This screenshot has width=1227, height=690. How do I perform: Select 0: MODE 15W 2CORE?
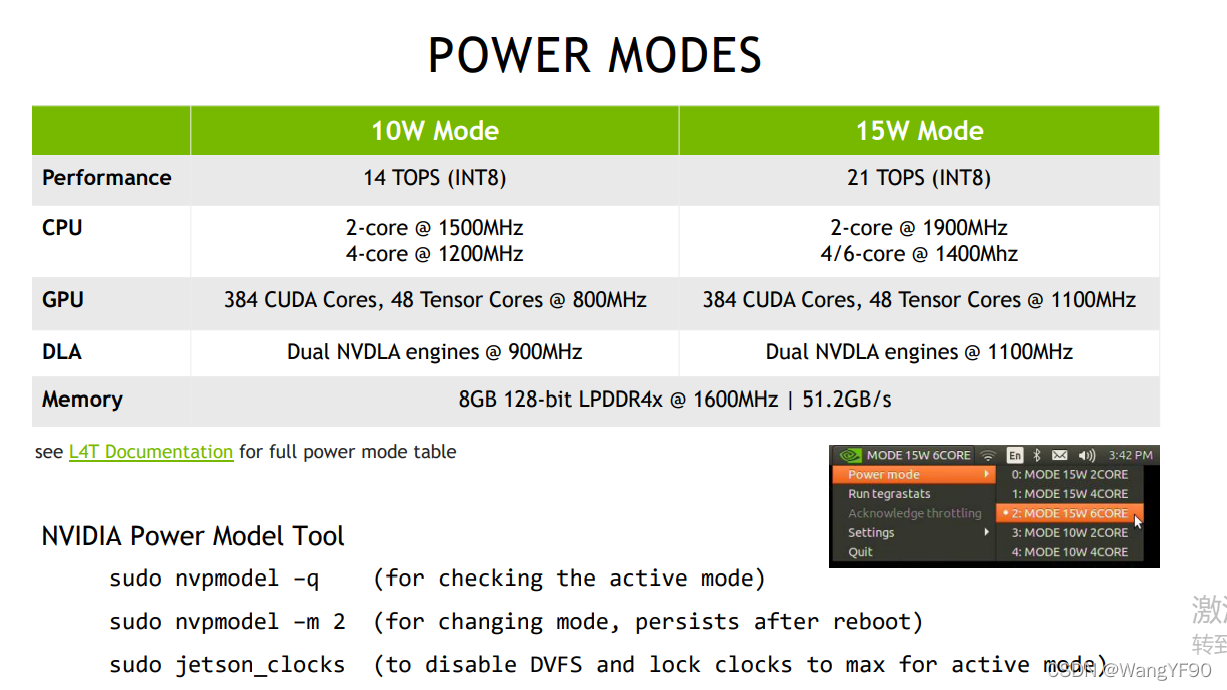tap(1070, 474)
